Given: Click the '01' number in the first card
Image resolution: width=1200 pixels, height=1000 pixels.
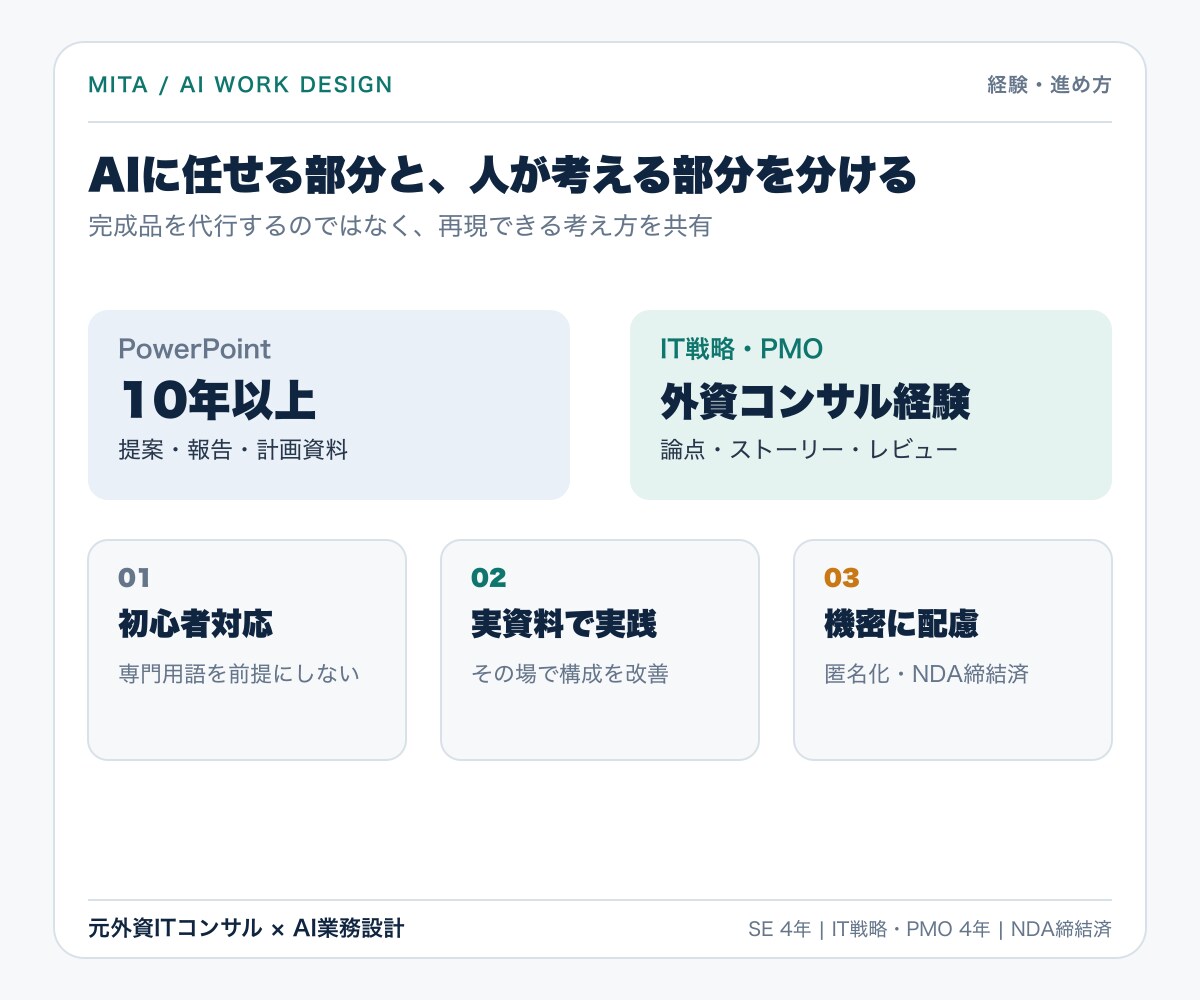Looking at the screenshot, I should [x=134, y=578].
